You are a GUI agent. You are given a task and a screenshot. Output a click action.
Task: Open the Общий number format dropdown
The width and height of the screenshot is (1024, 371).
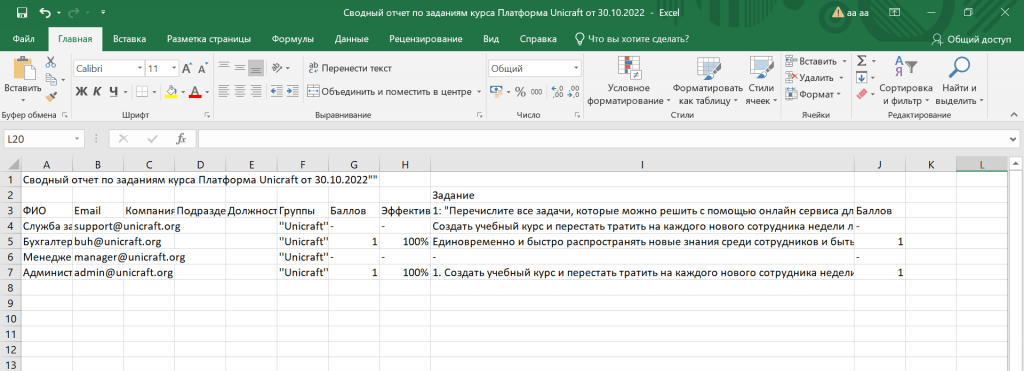click(x=577, y=68)
